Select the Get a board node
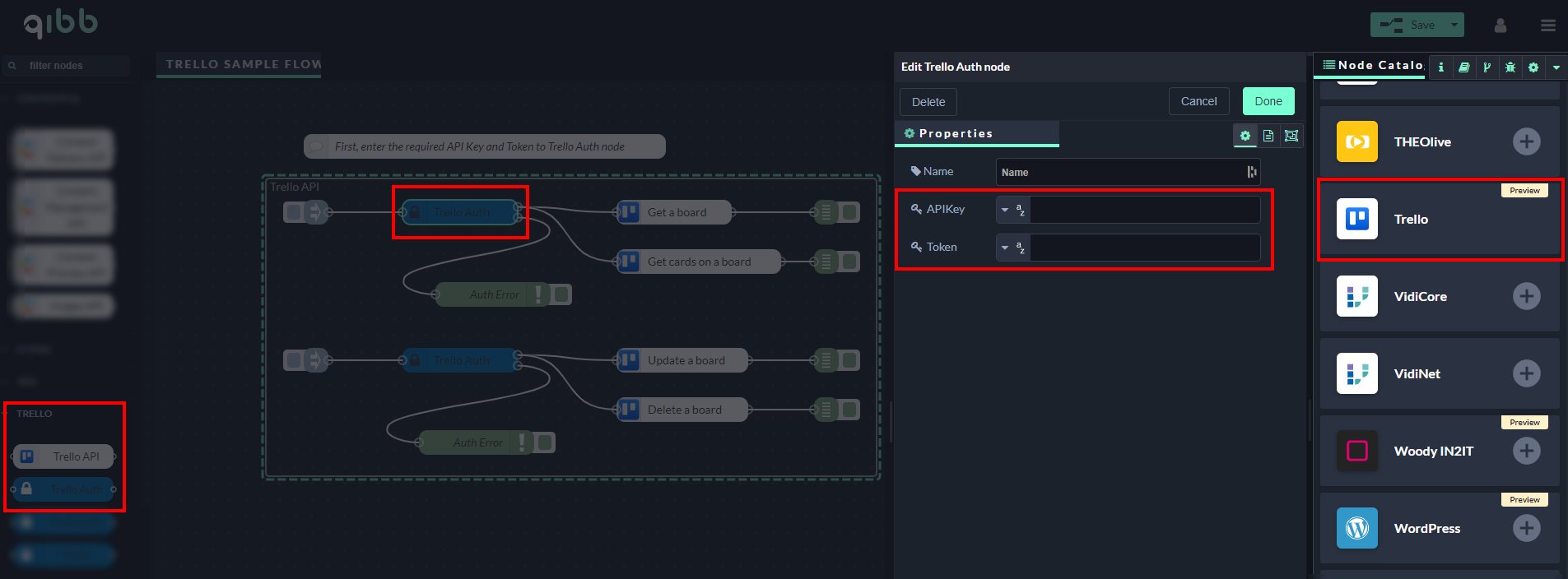Viewport: 1568px width, 579px height. pyautogui.click(x=674, y=212)
